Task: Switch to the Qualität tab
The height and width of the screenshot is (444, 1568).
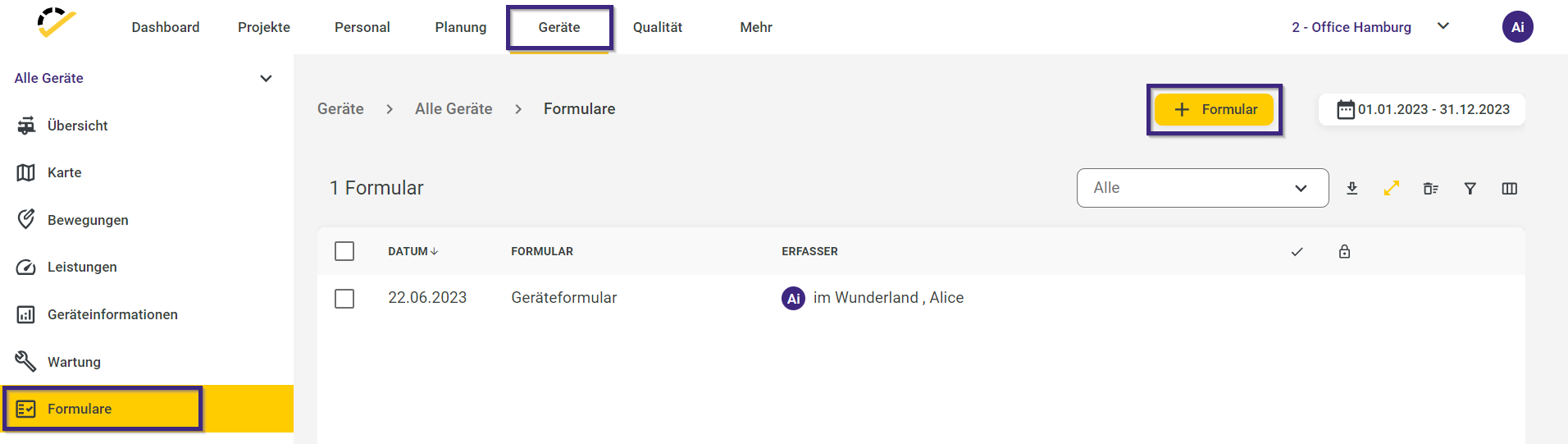Action: (x=657, y=27)
